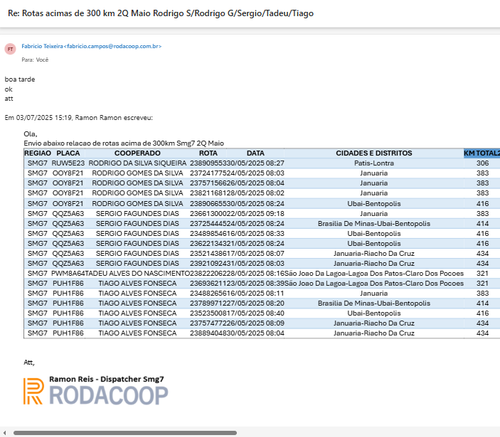Click the 'boa tarde' greeting text
Screen dimensions: 500x437
pos(20,79)
